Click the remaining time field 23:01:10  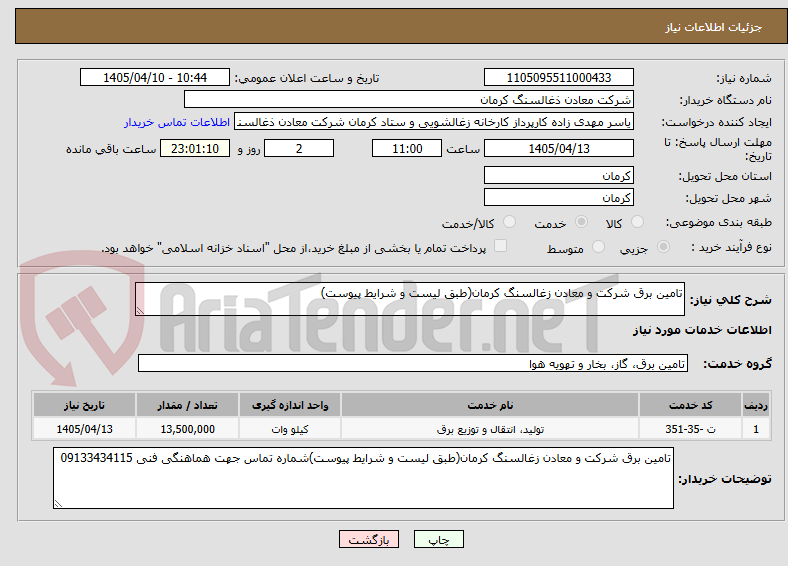tap(195, 148)
